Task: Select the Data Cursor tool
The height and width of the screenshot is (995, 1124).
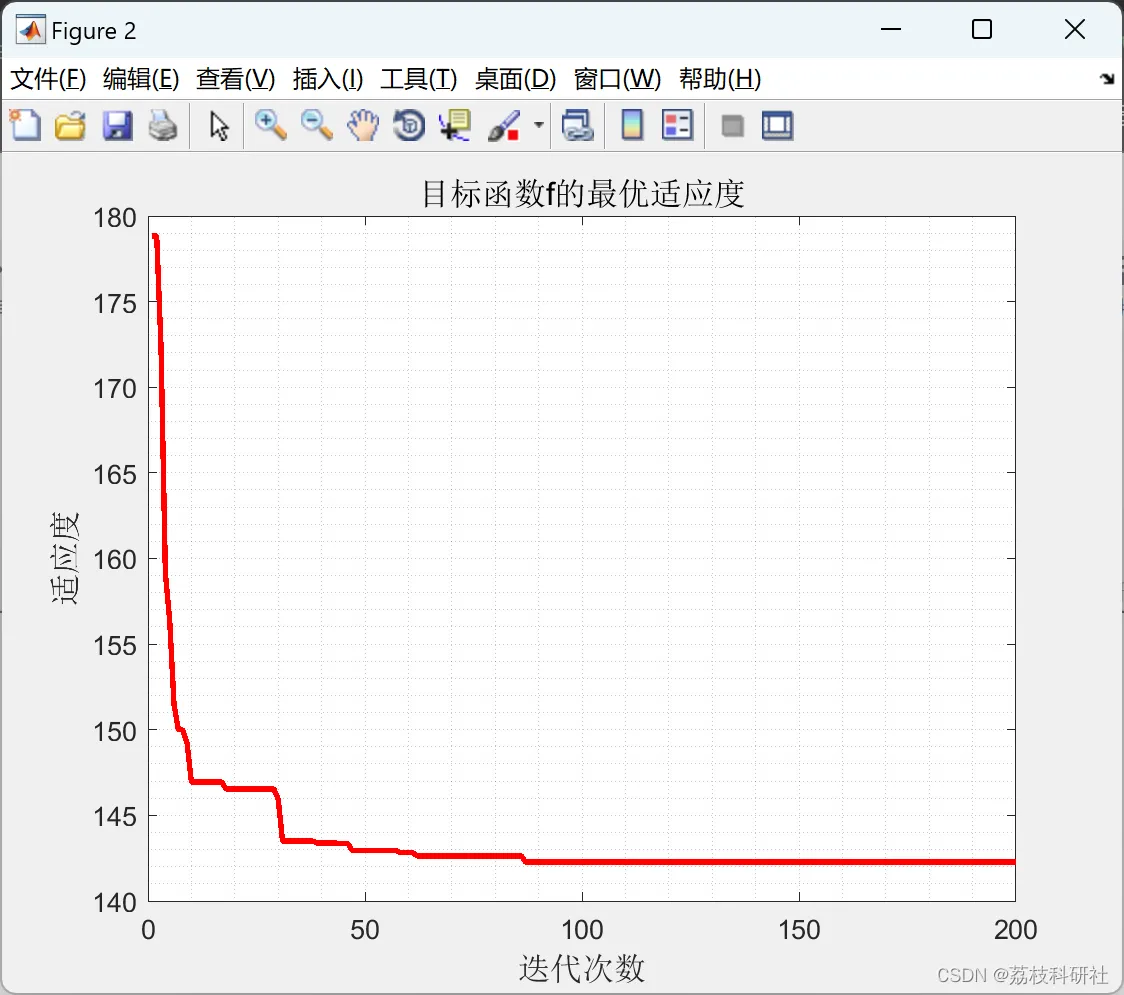Action: tap(456, 125)
